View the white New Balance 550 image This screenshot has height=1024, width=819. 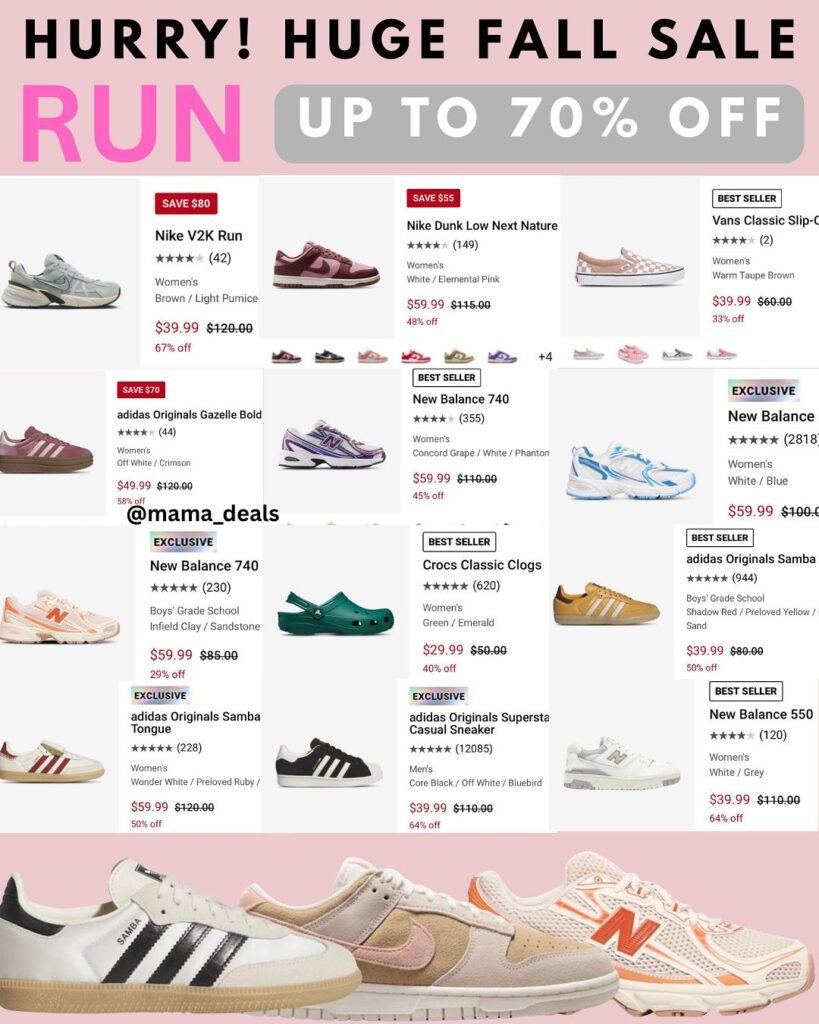621,763
